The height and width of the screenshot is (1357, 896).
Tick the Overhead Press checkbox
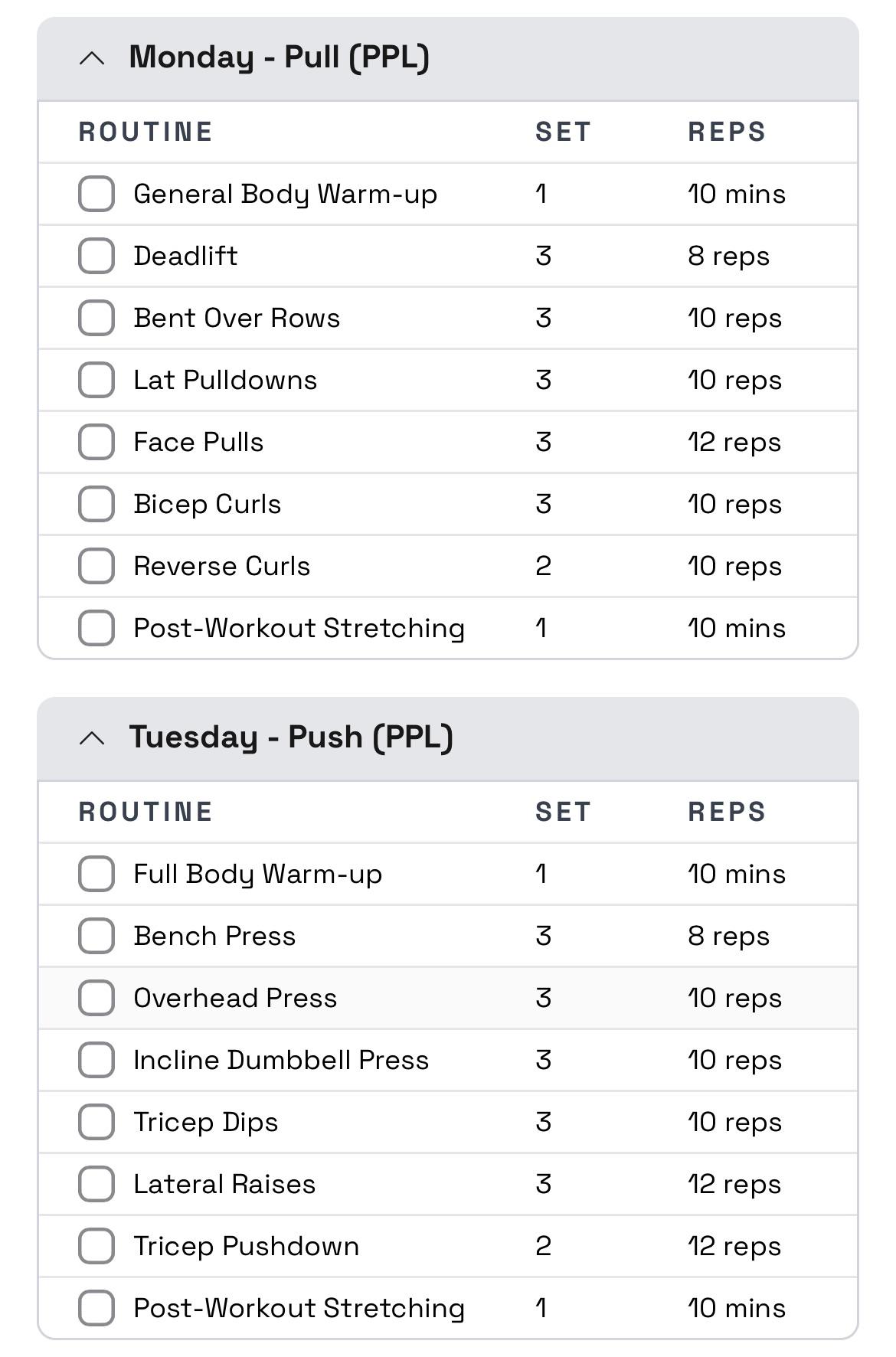pyautogui.click(x=96, y=998)
